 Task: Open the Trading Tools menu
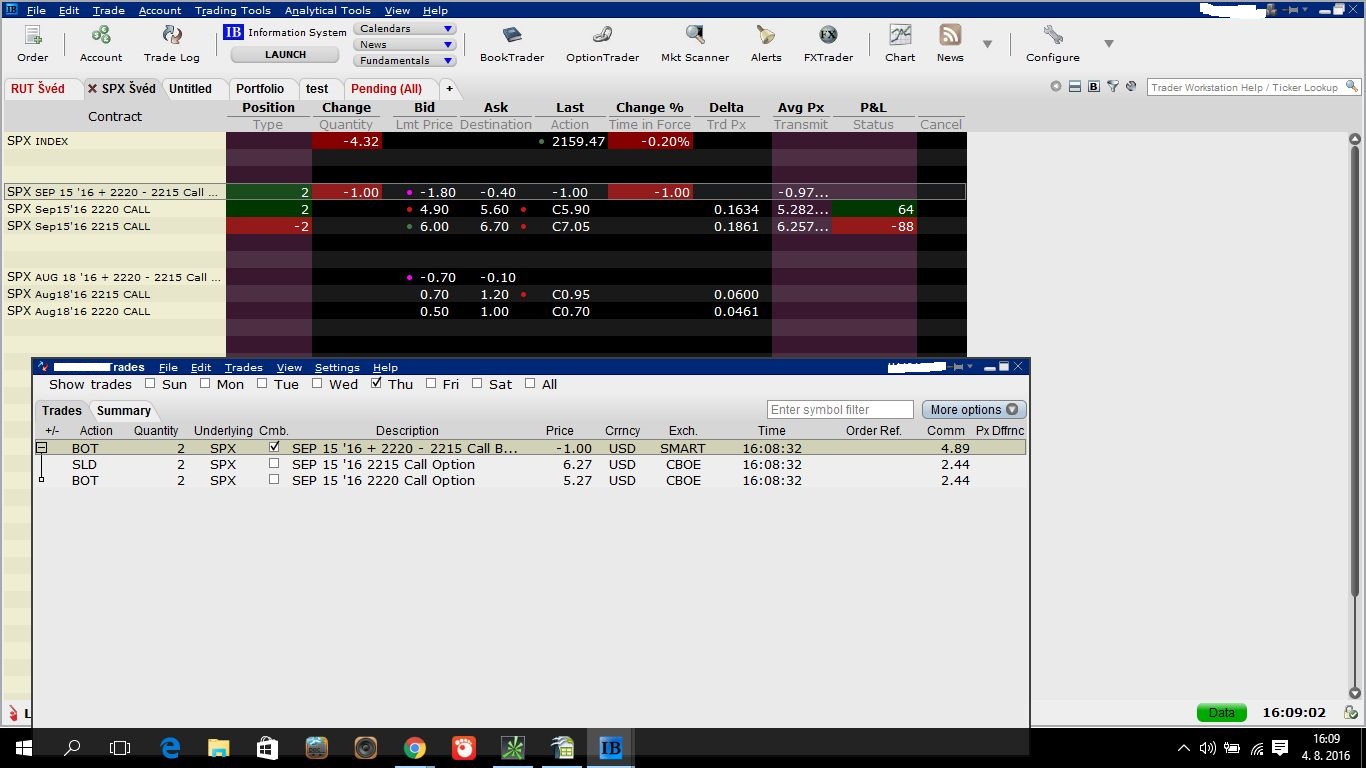click(232, 10)
